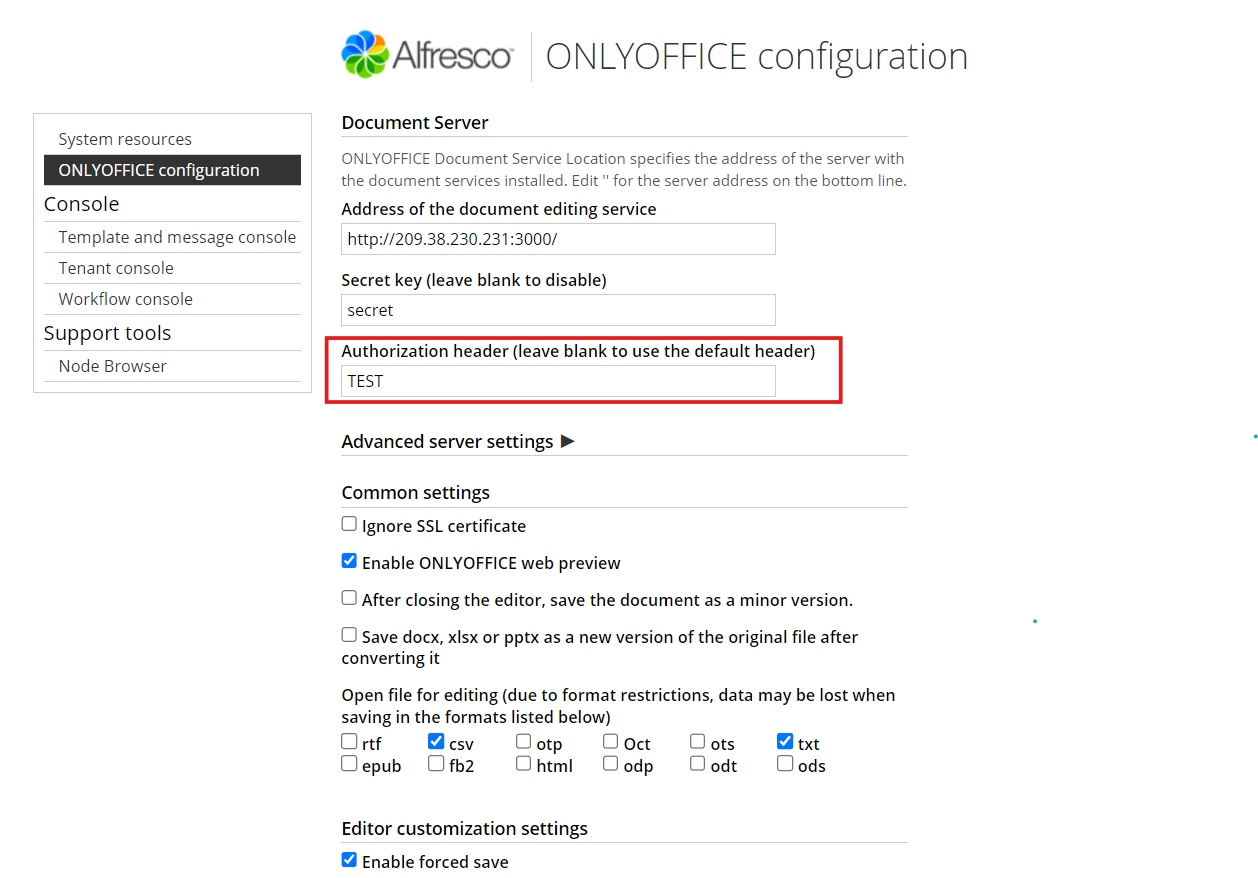Toggle the Enable forced save checkbox

349,860
